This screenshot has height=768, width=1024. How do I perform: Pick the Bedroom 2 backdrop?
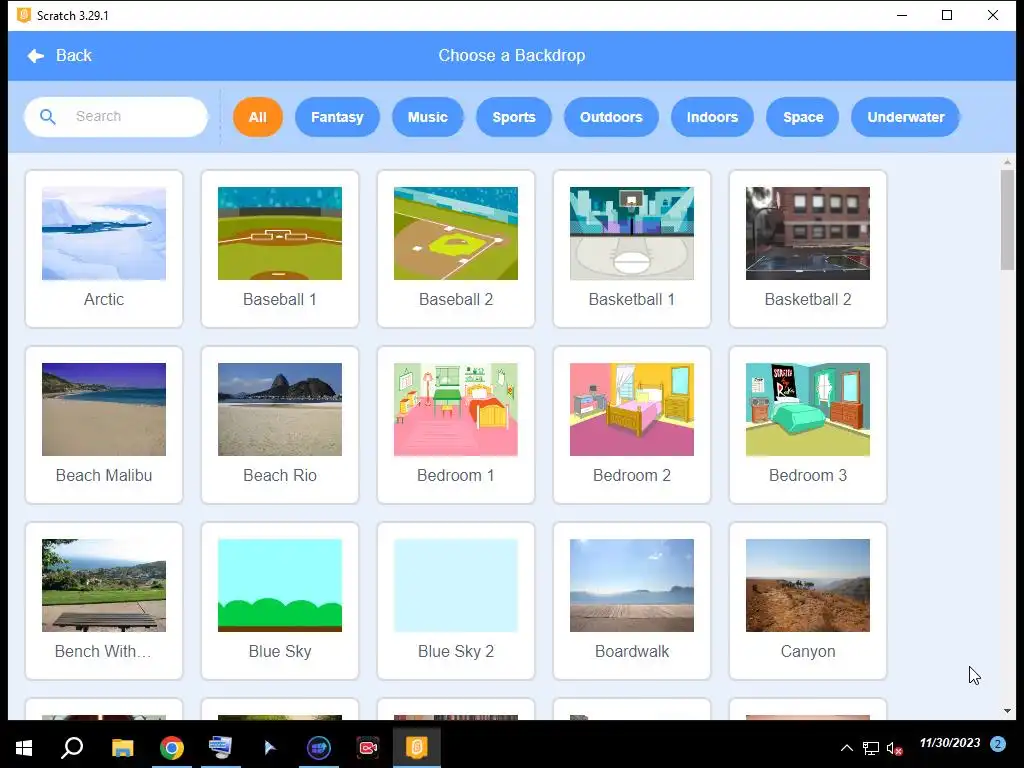pos(632,425)
